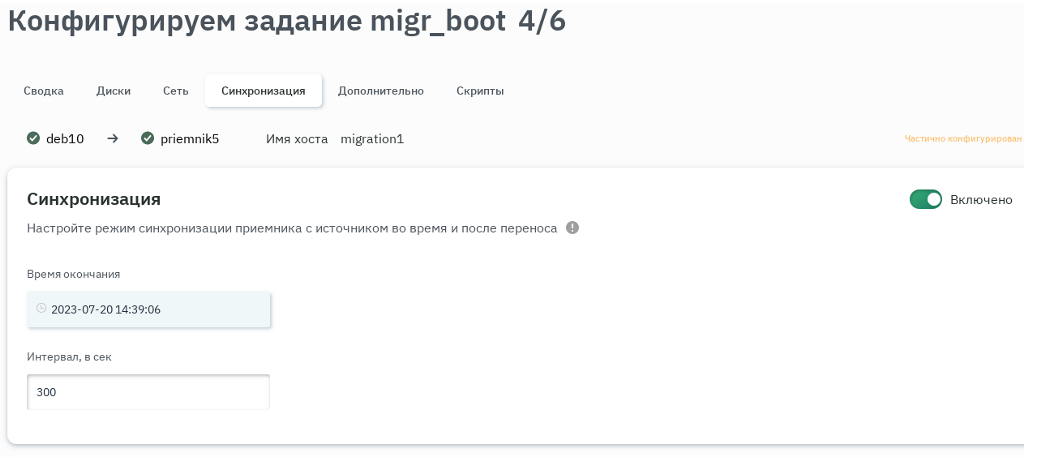This screenshot has height=464, width=1045.
Task: Switch to the Скрипты tab
Action: (x=480, y=91)
